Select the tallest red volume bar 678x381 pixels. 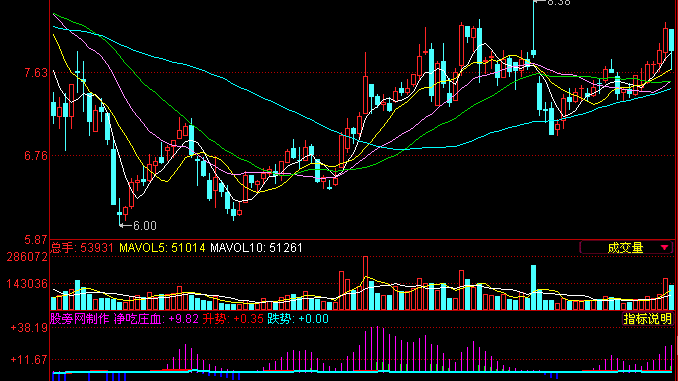pos(365,283)
